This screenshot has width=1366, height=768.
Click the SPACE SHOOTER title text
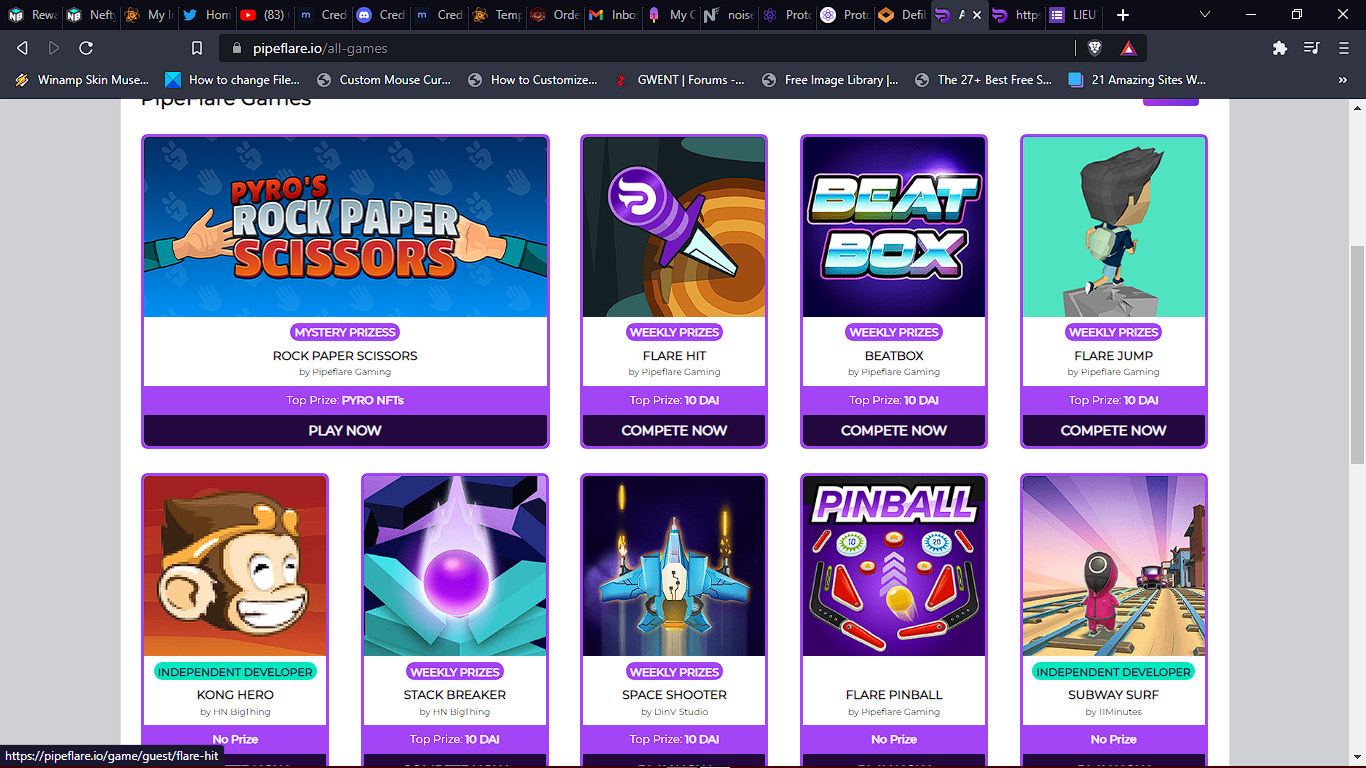coord(674,695)
